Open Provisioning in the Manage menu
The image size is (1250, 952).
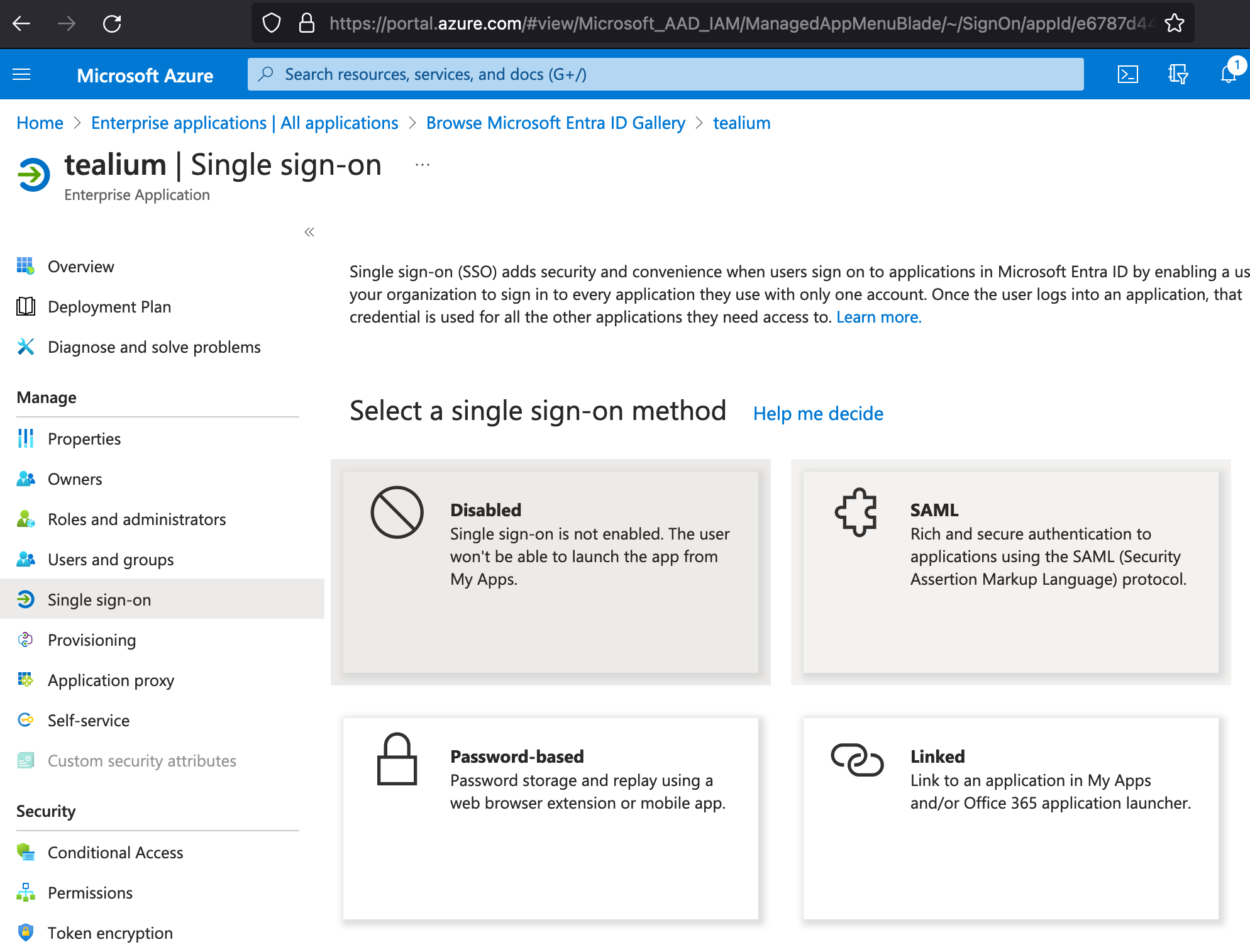[x=92, y=640]
